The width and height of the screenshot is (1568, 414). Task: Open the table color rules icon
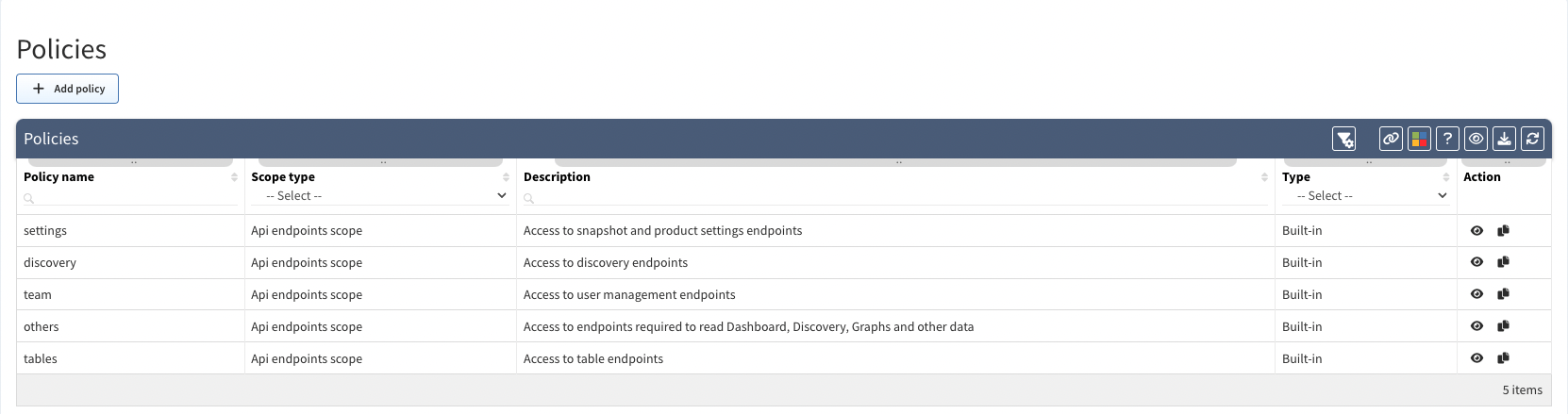(1419, 140)
